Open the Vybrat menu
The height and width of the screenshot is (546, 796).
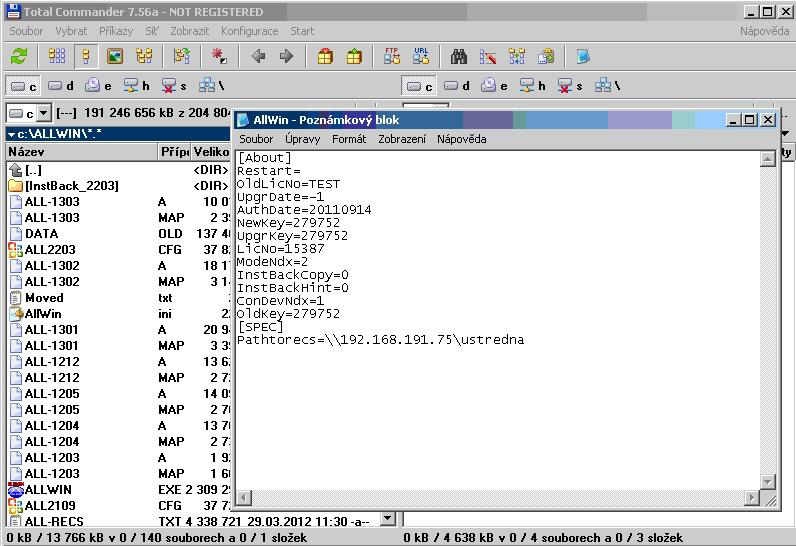pos(71,31)
